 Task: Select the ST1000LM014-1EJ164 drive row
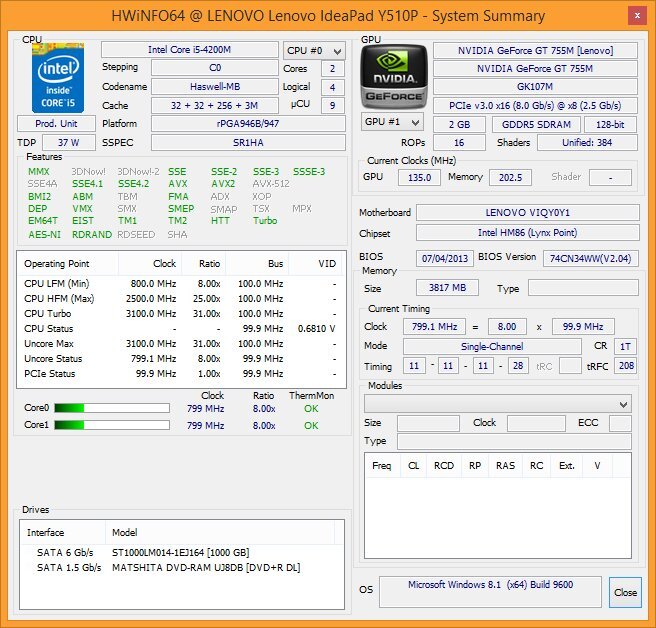click(182, 553)
